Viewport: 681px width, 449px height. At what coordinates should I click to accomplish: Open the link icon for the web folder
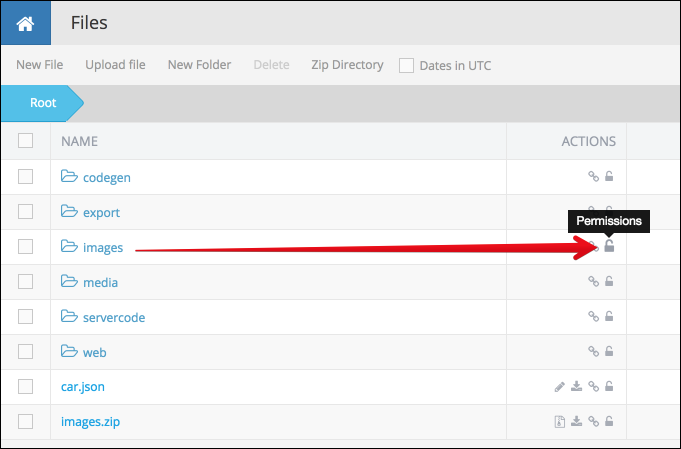point(593,351)
